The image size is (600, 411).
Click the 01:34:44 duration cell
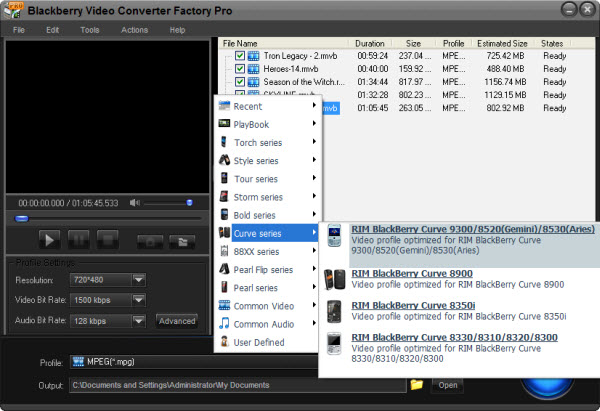(373, 82)
